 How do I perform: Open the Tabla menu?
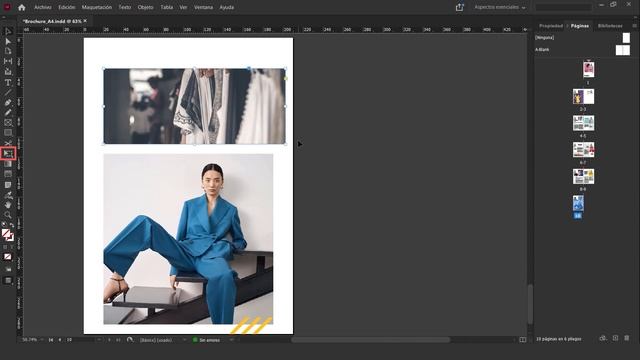point(167,7)
